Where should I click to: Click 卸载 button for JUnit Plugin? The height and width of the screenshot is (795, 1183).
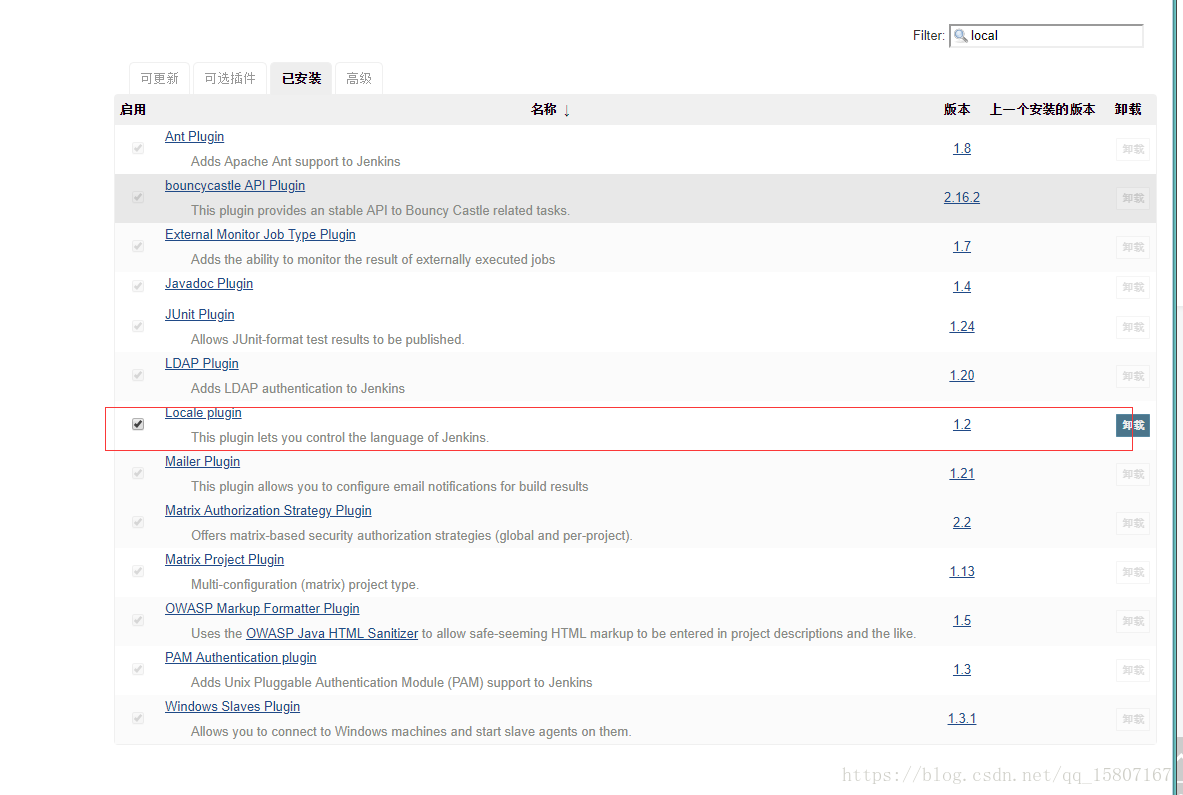[1132, 327]
